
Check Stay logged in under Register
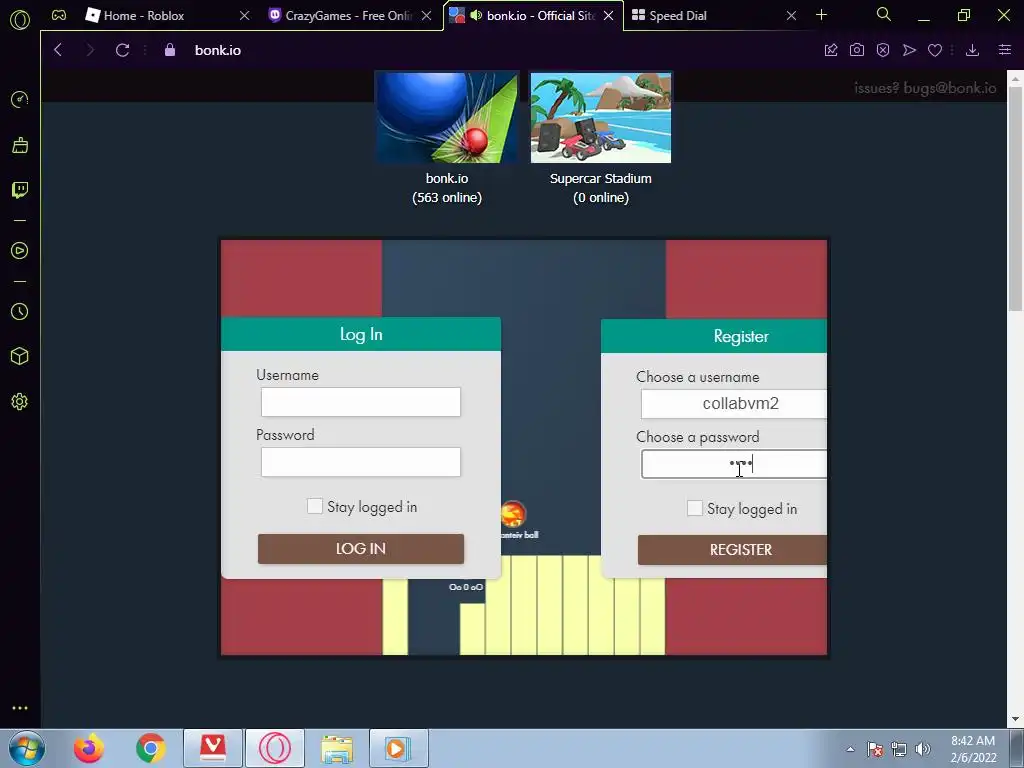(x=695, y=508)
